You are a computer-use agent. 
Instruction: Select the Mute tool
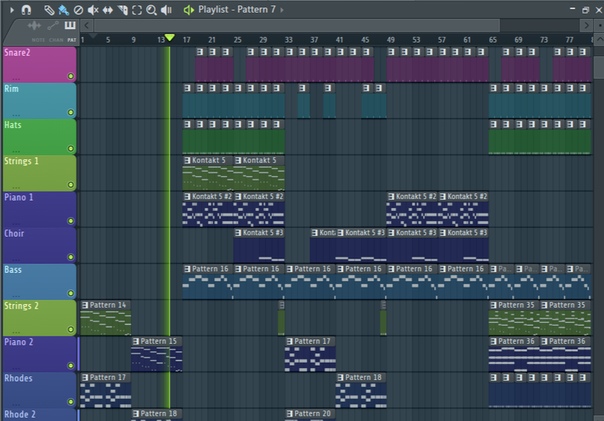tap(93, 10)
